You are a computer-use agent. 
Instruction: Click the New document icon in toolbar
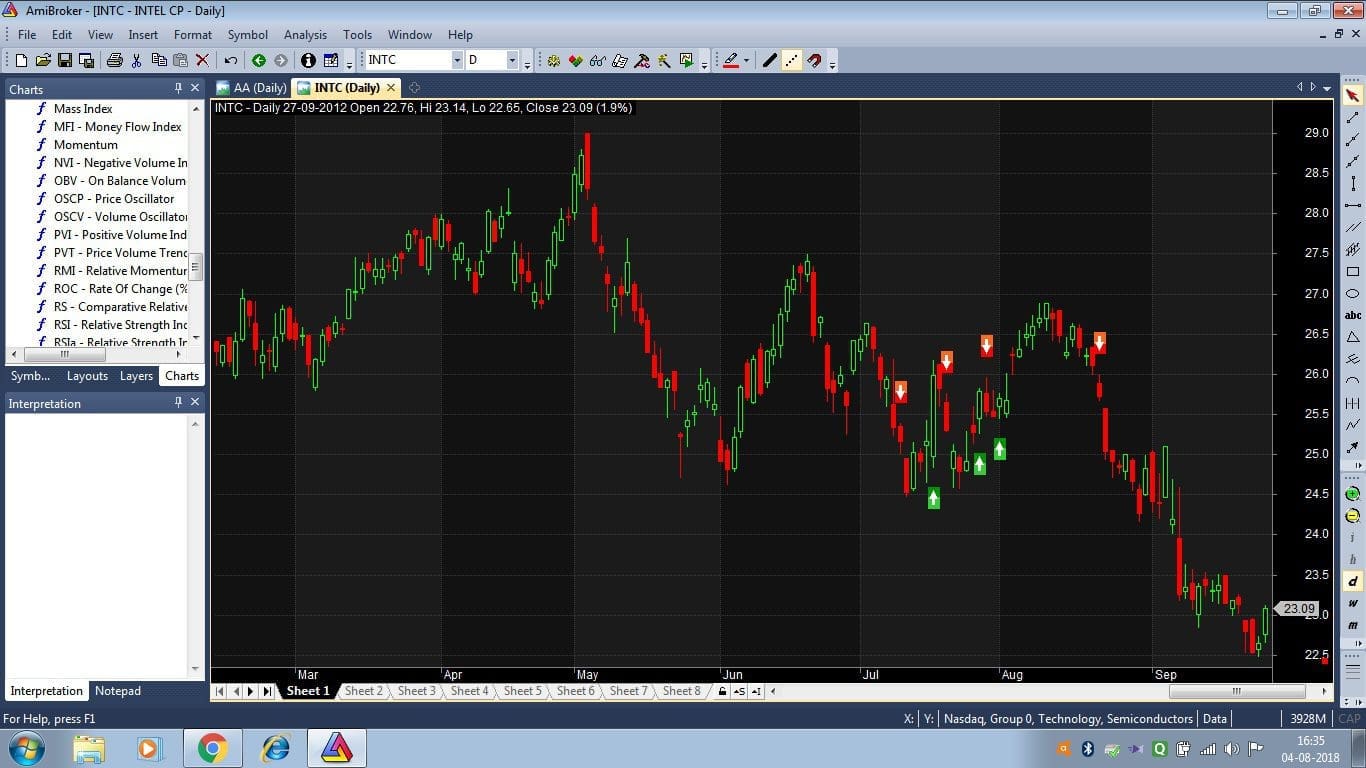coord(22,60)
